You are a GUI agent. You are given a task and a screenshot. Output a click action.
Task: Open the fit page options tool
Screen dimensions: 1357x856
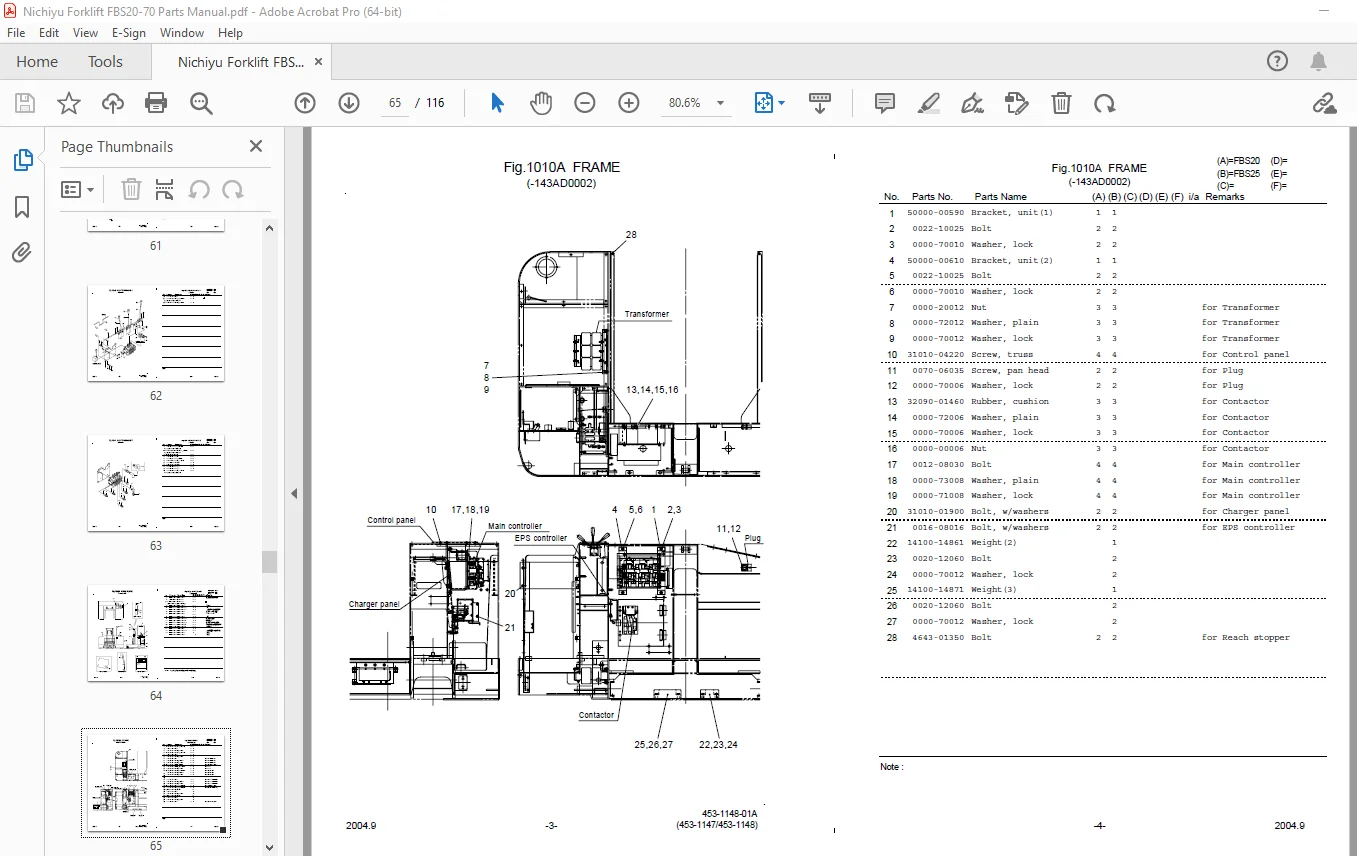point(764,103)
